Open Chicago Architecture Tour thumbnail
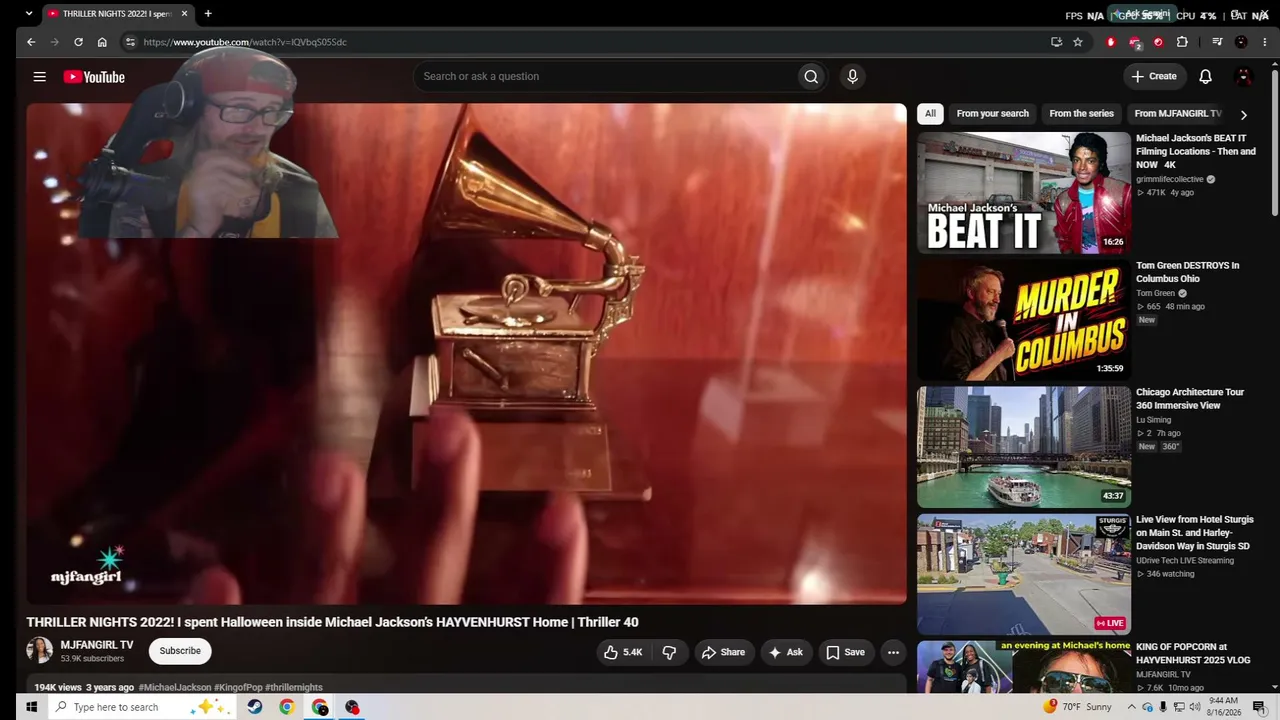The image size is (1280, 720). [1024, 447]
